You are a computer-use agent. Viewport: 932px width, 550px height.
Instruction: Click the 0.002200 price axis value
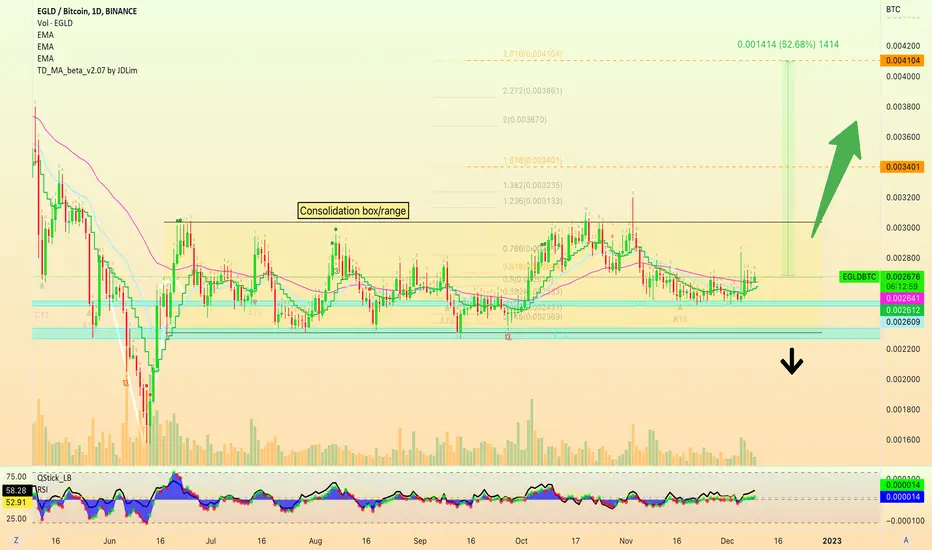[903, 349]
